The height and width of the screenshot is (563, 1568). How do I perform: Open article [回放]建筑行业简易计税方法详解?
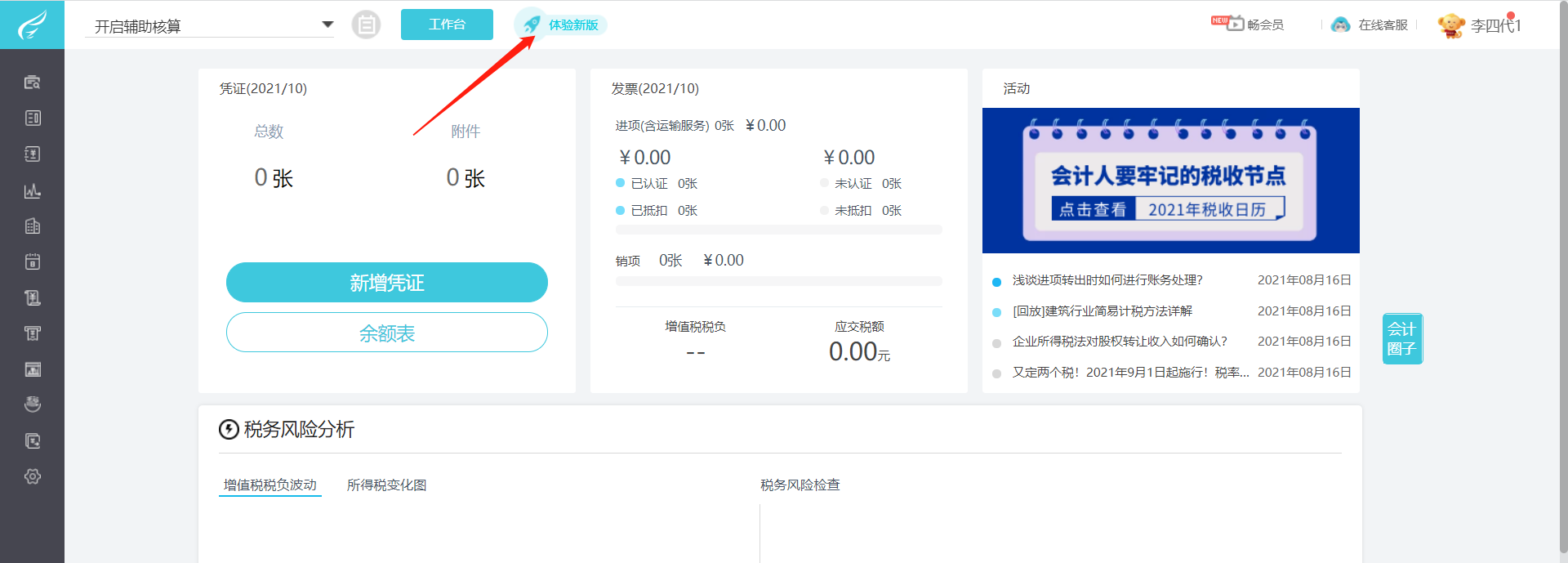tap(1102, 311)
